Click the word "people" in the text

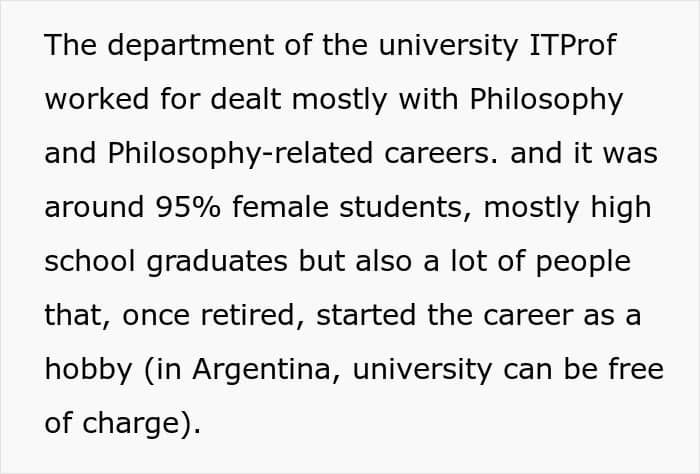pos(583,263)
